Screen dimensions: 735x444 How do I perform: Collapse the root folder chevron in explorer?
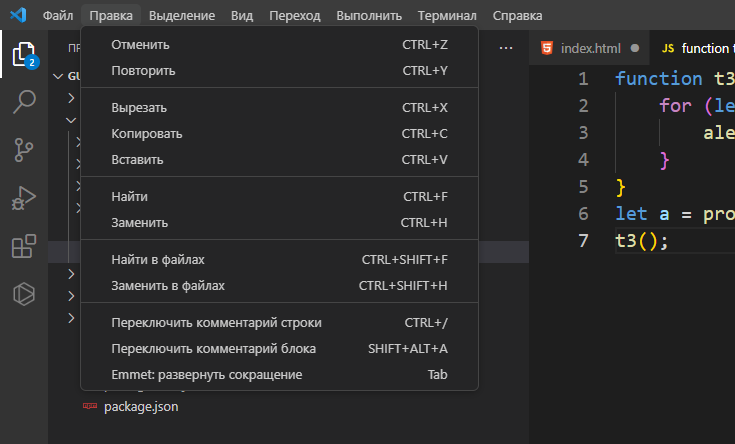(58, 76)
